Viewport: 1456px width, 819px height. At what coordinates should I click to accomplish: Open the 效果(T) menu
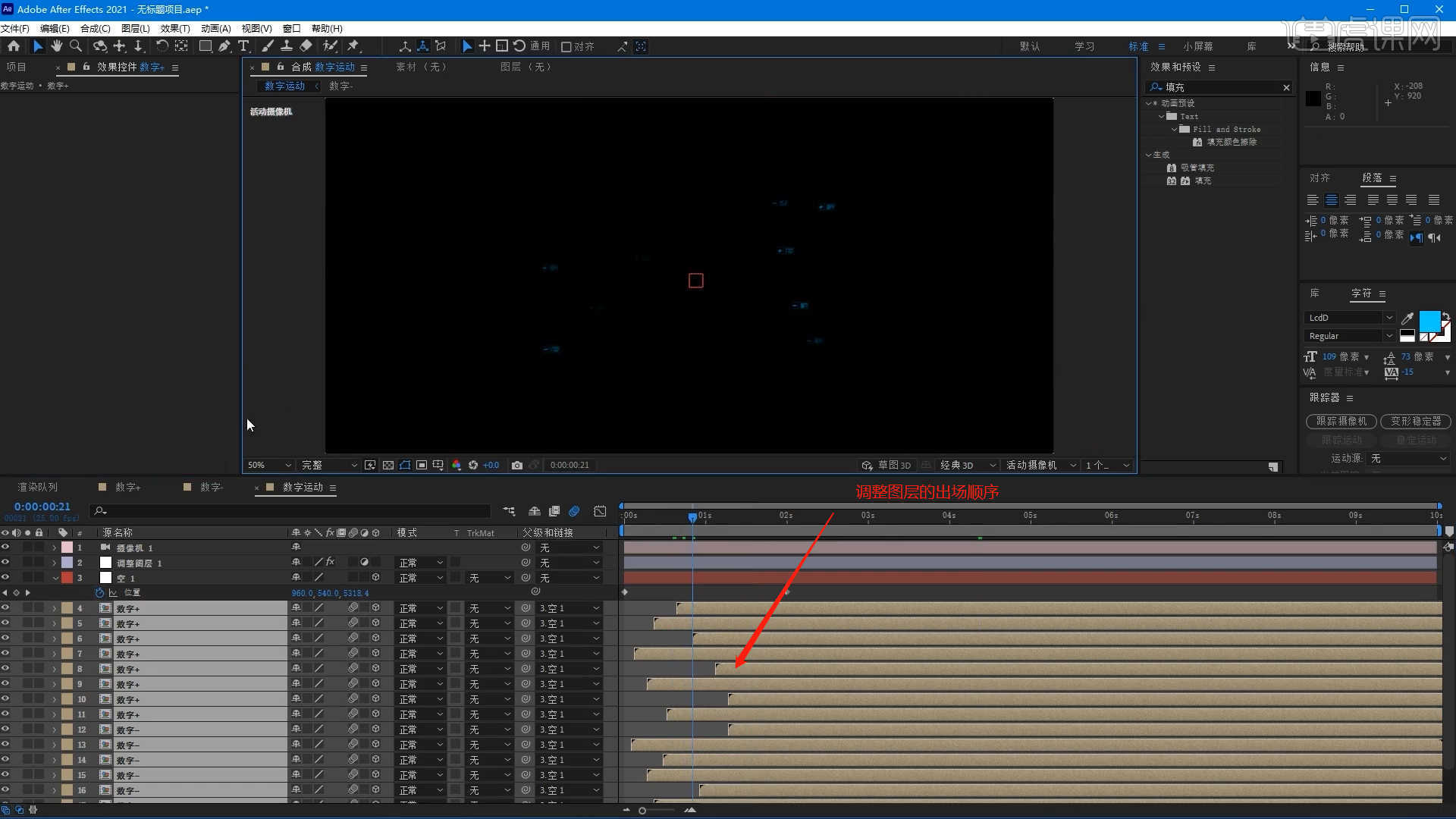point(175,28)
